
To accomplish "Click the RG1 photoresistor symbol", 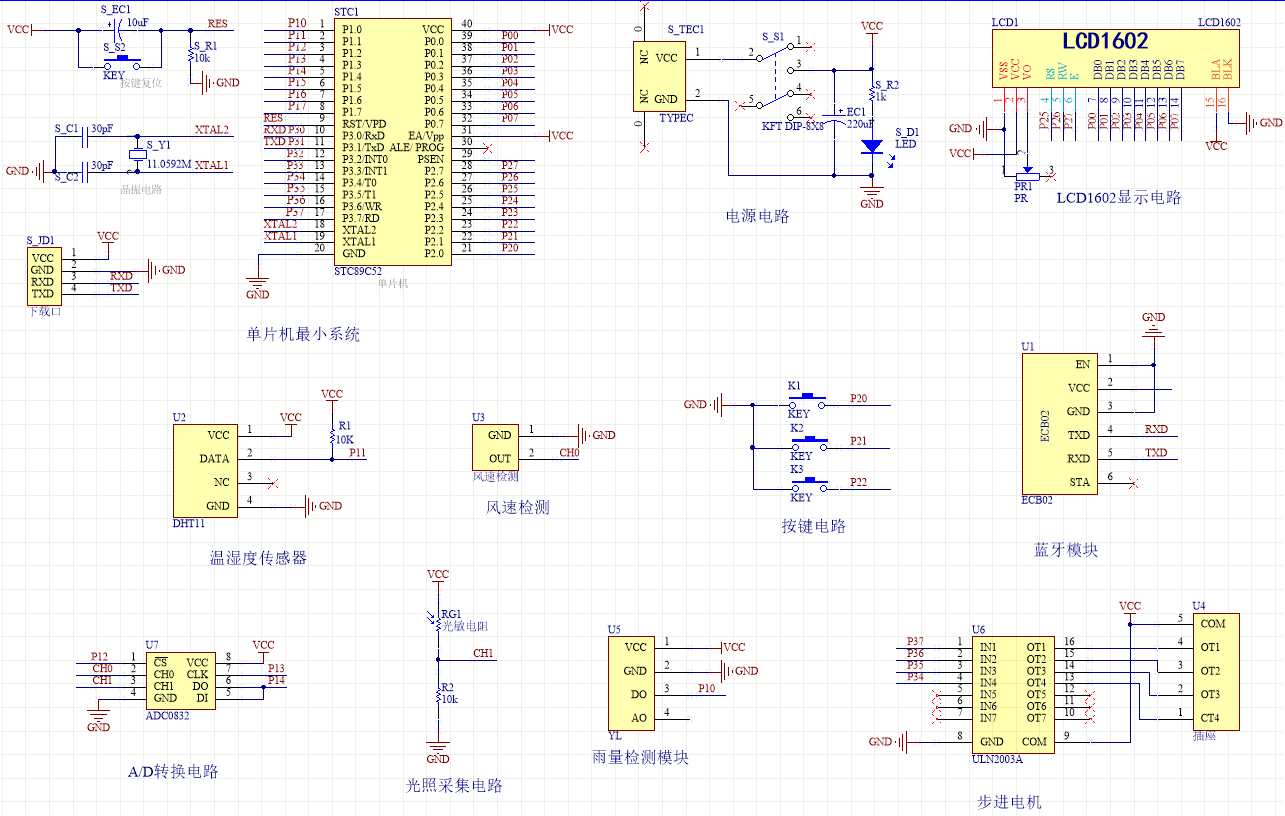I will tap(437, 622).
